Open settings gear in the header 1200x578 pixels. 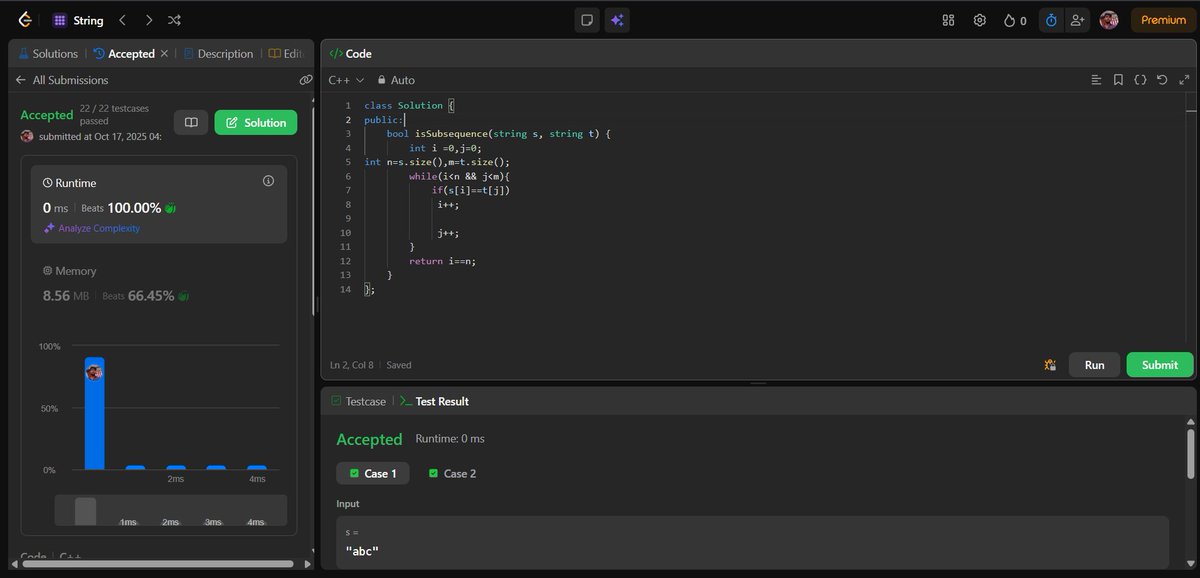[980, 20]
